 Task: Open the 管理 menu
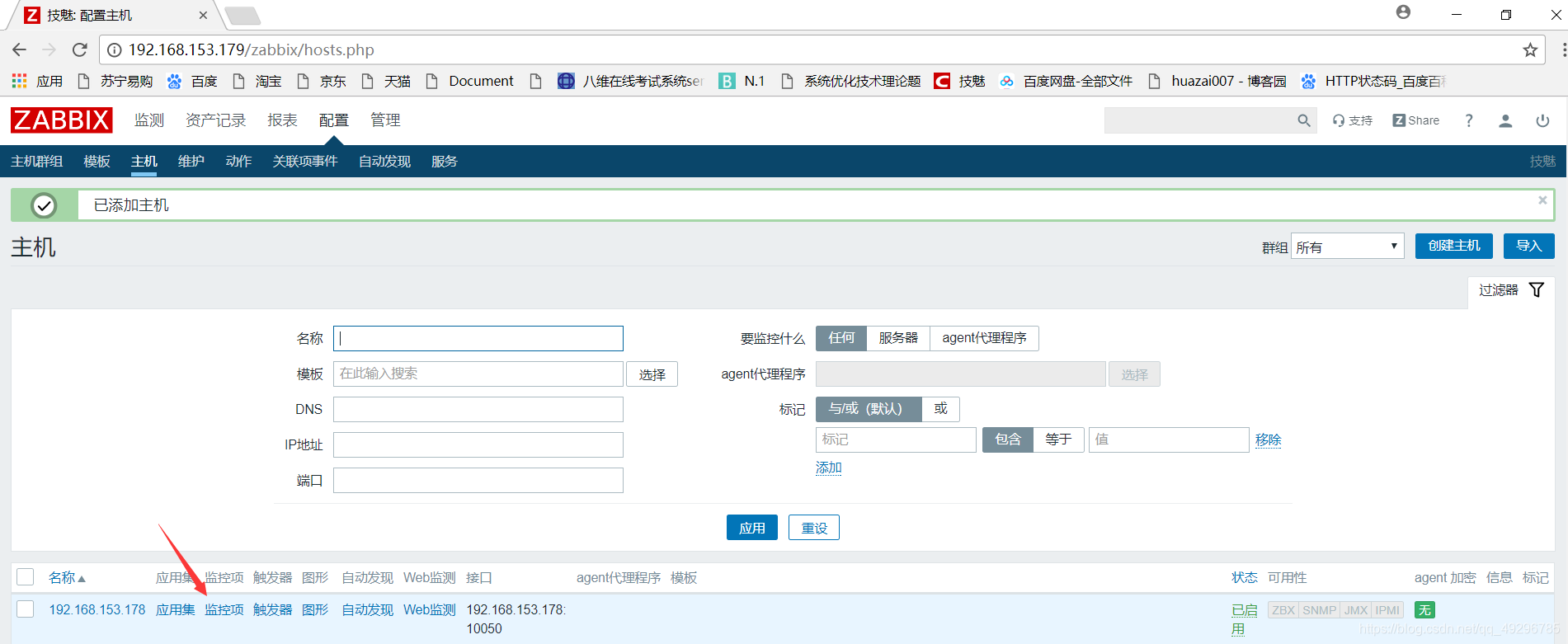tap(385, 120)
